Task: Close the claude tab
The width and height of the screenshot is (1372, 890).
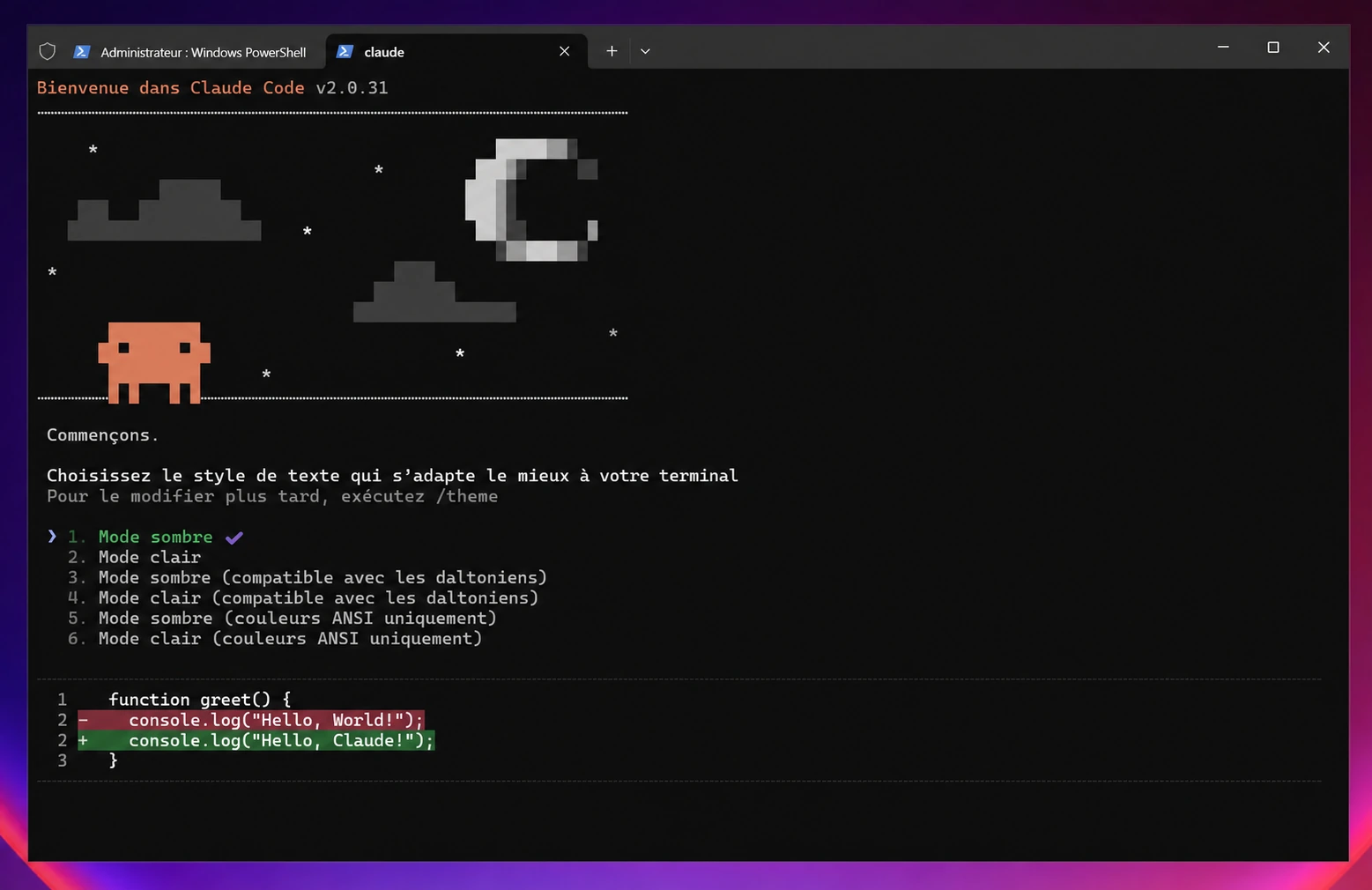Action: pyautogui.click(x=565, y=52)
